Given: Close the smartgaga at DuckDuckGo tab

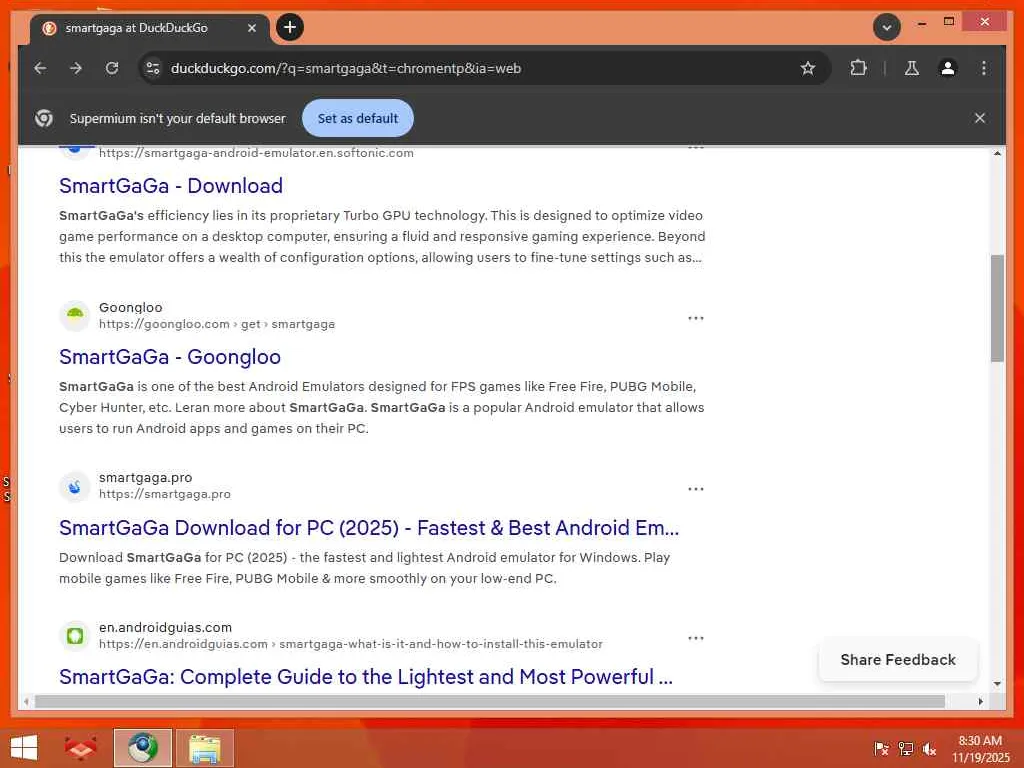Looking at the screenshot, I should point(251,28).
